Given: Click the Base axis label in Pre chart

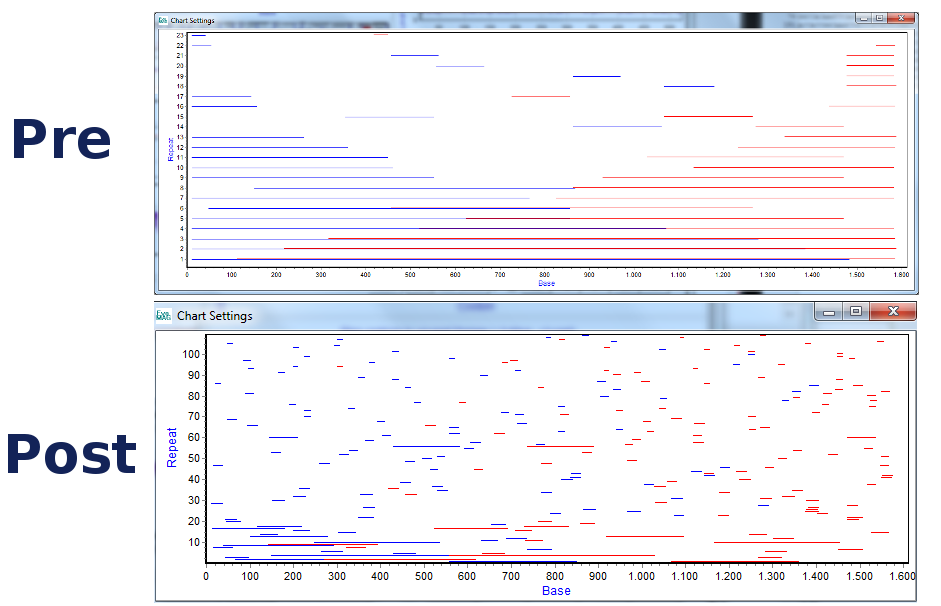Looking at the screenshot, I should tap(546, 283).
